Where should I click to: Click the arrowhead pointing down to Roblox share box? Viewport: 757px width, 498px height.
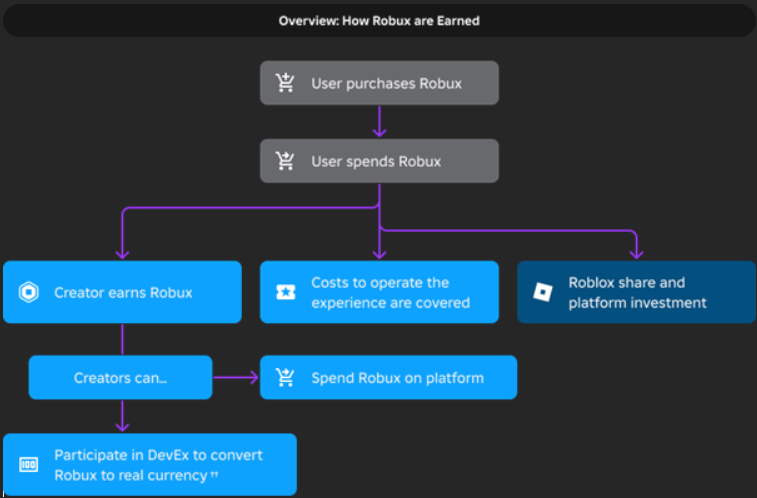click(x=636, y=252)
